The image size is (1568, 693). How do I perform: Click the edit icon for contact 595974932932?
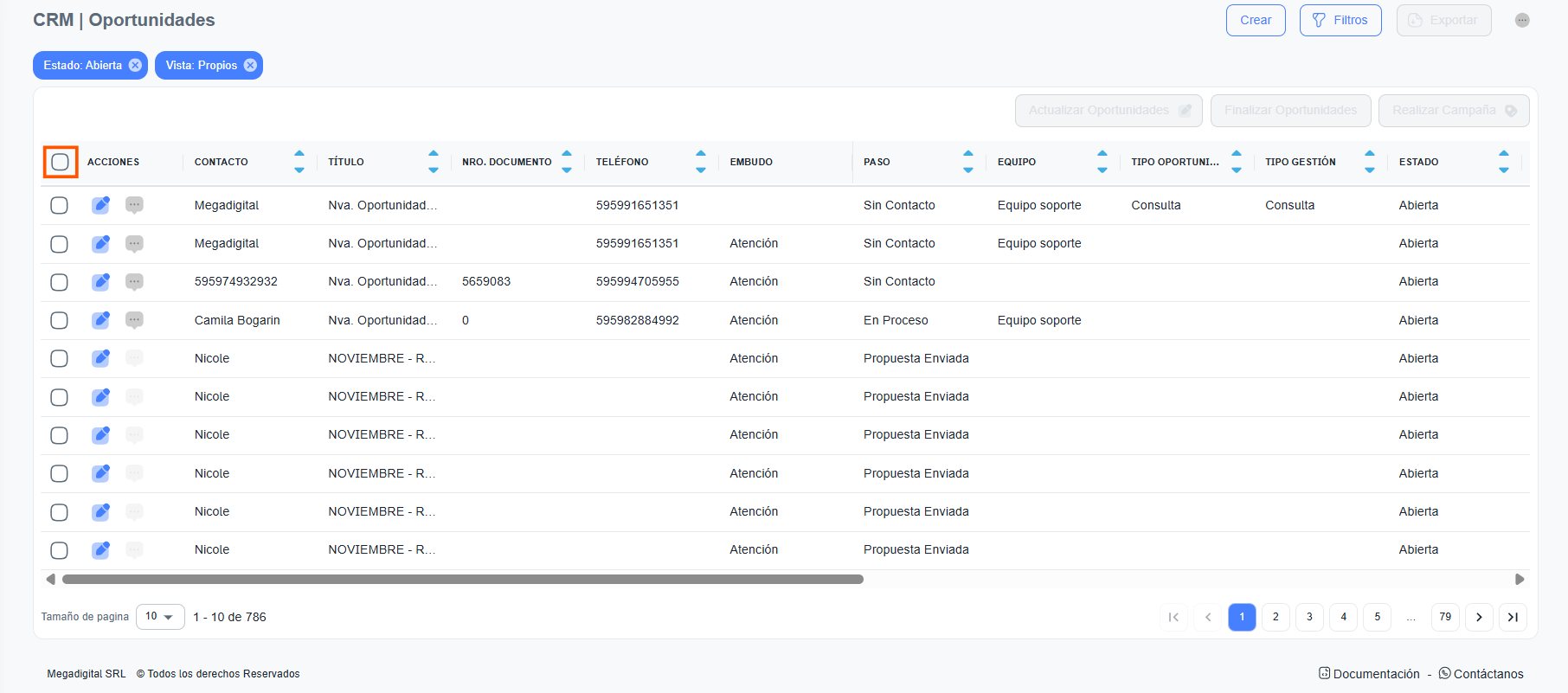(x=101, y=282)
